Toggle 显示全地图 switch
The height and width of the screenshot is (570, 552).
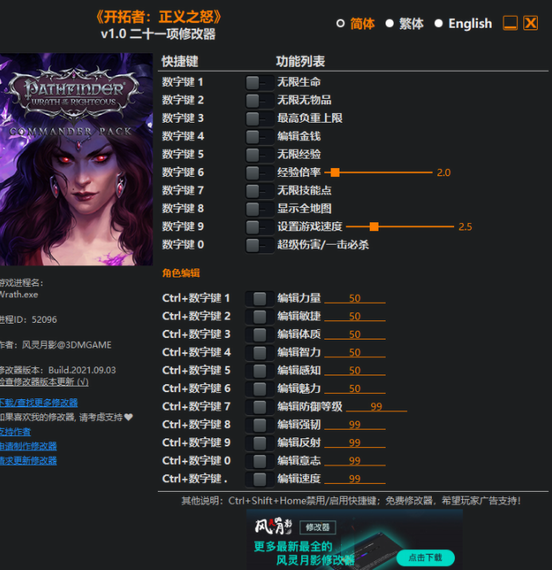pyautogui.click(x=260, y=209)
